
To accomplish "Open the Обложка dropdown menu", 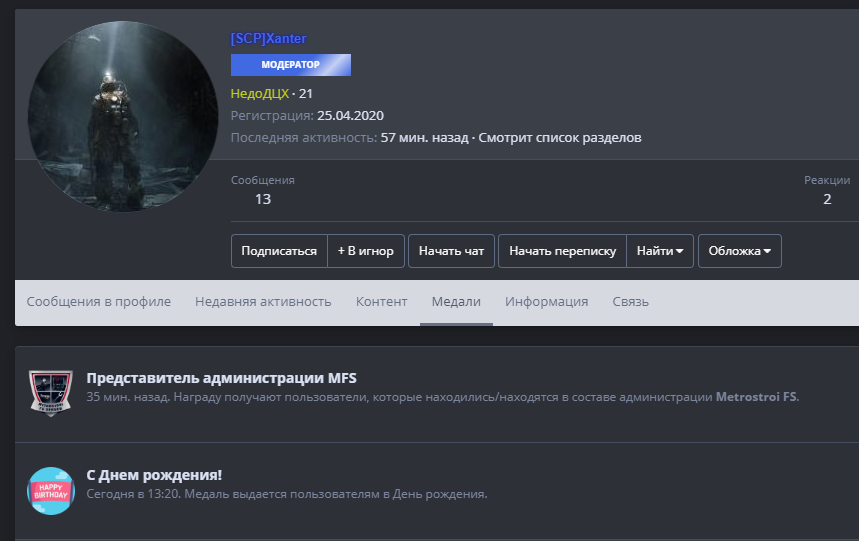I will 740,251.
